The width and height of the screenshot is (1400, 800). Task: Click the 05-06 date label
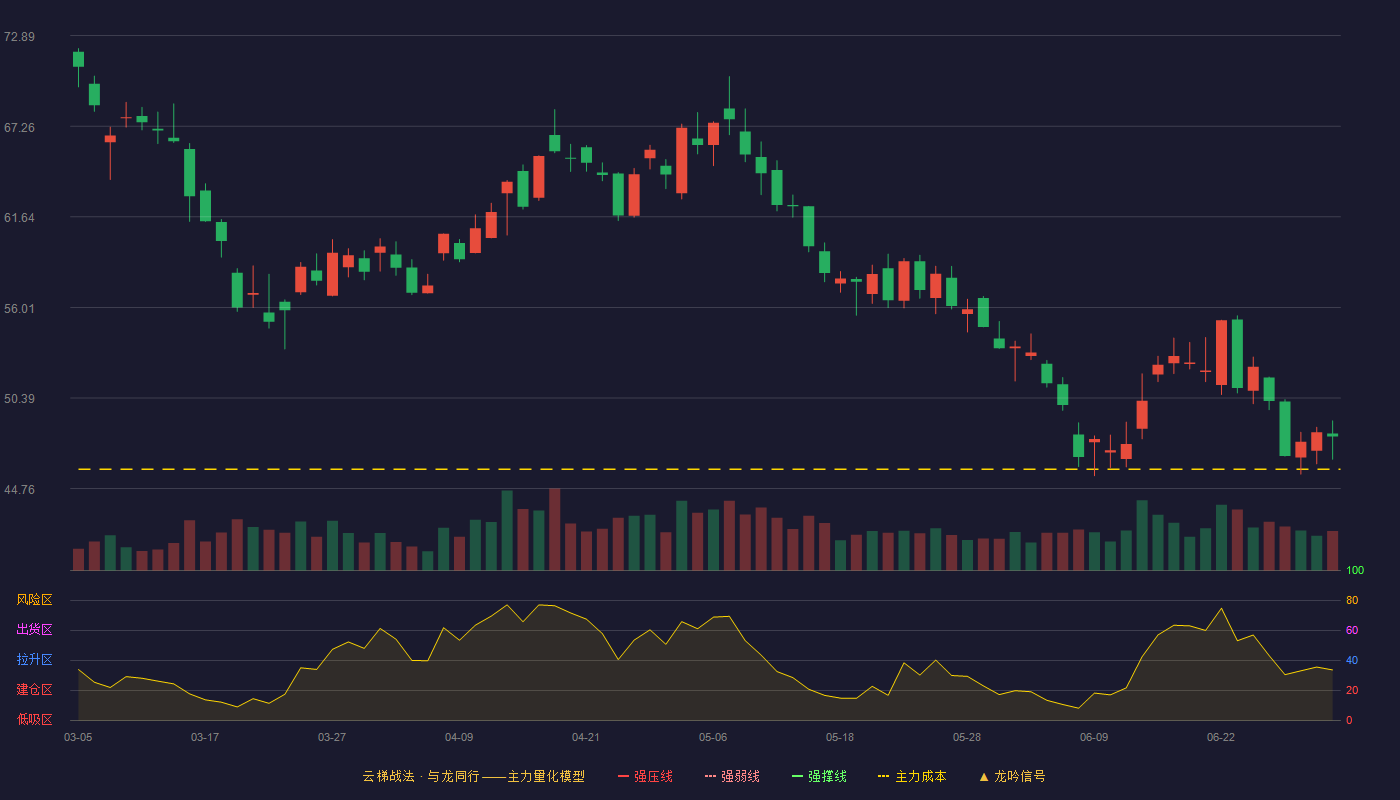pos(713,737)
